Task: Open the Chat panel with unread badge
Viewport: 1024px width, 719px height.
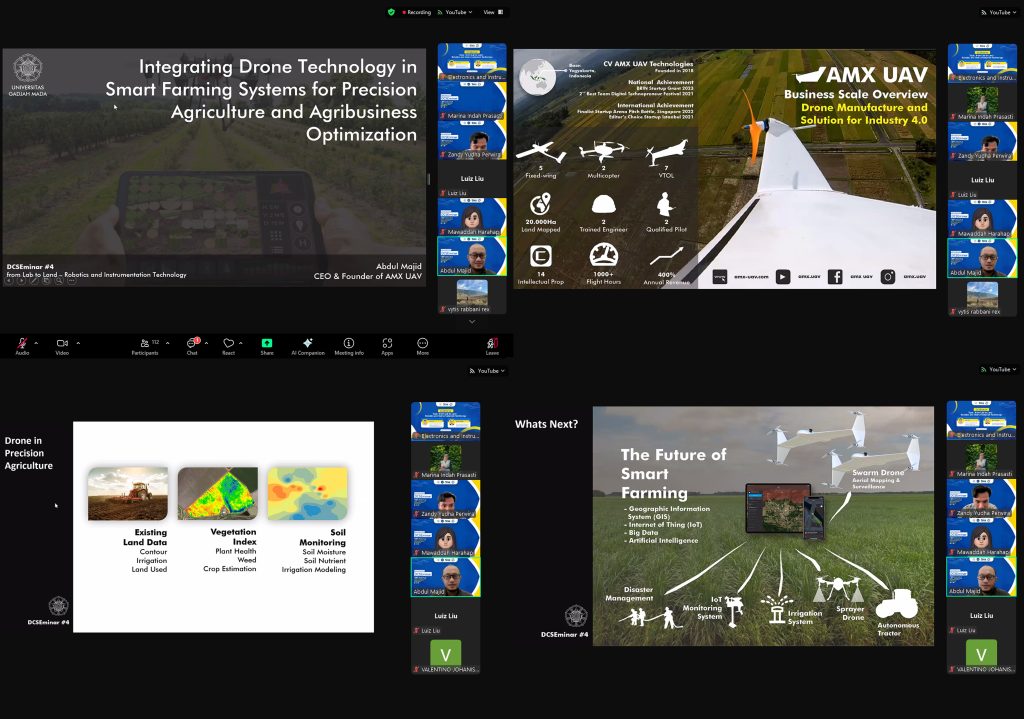Action: (193, 345)
